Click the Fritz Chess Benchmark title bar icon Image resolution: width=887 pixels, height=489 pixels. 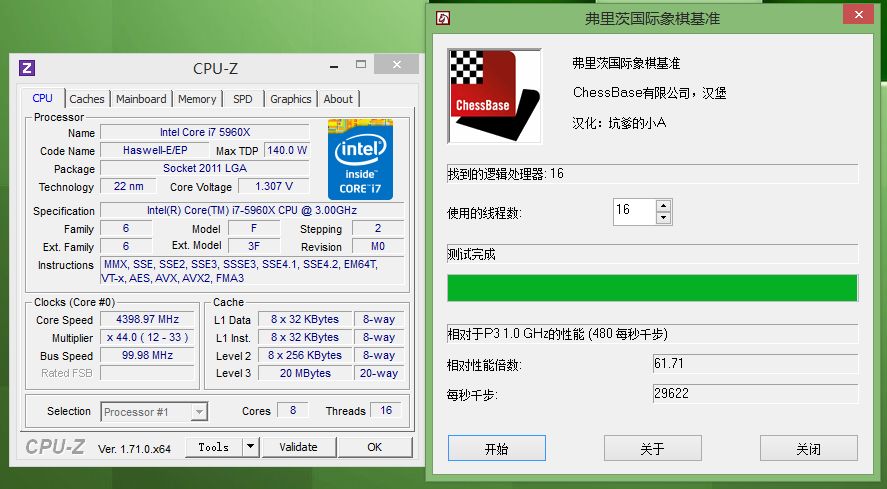[x=443, y=18]
